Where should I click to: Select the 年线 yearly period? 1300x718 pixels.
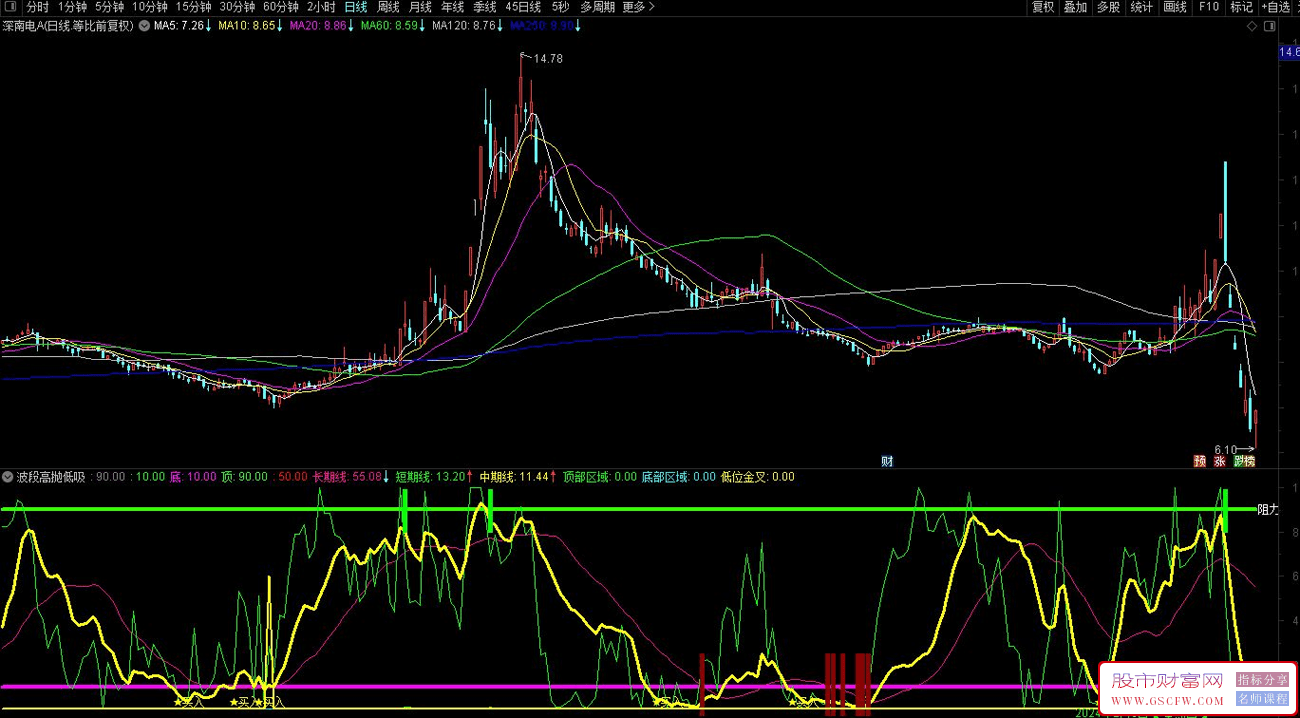[x=453, y=7]
